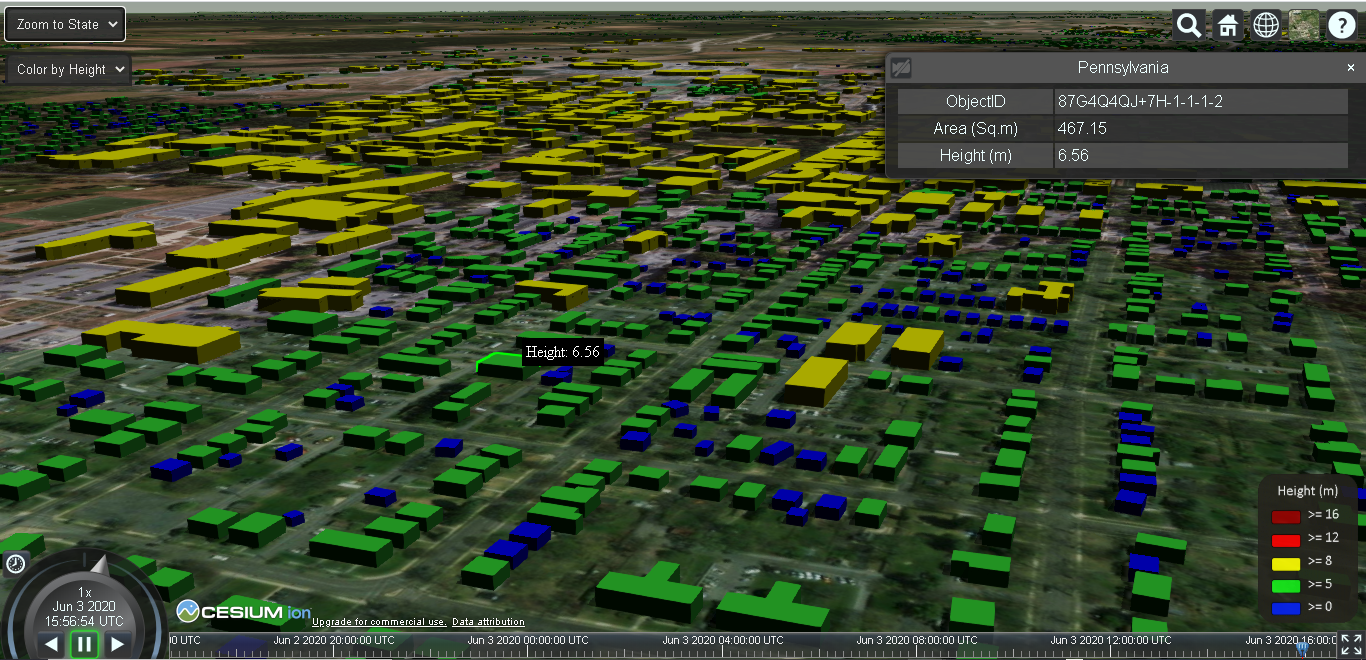Image resolution: width=1366 pixels, height=660 pixels.
Task: Open navigation help question mark
Action: pos(1341,25)
